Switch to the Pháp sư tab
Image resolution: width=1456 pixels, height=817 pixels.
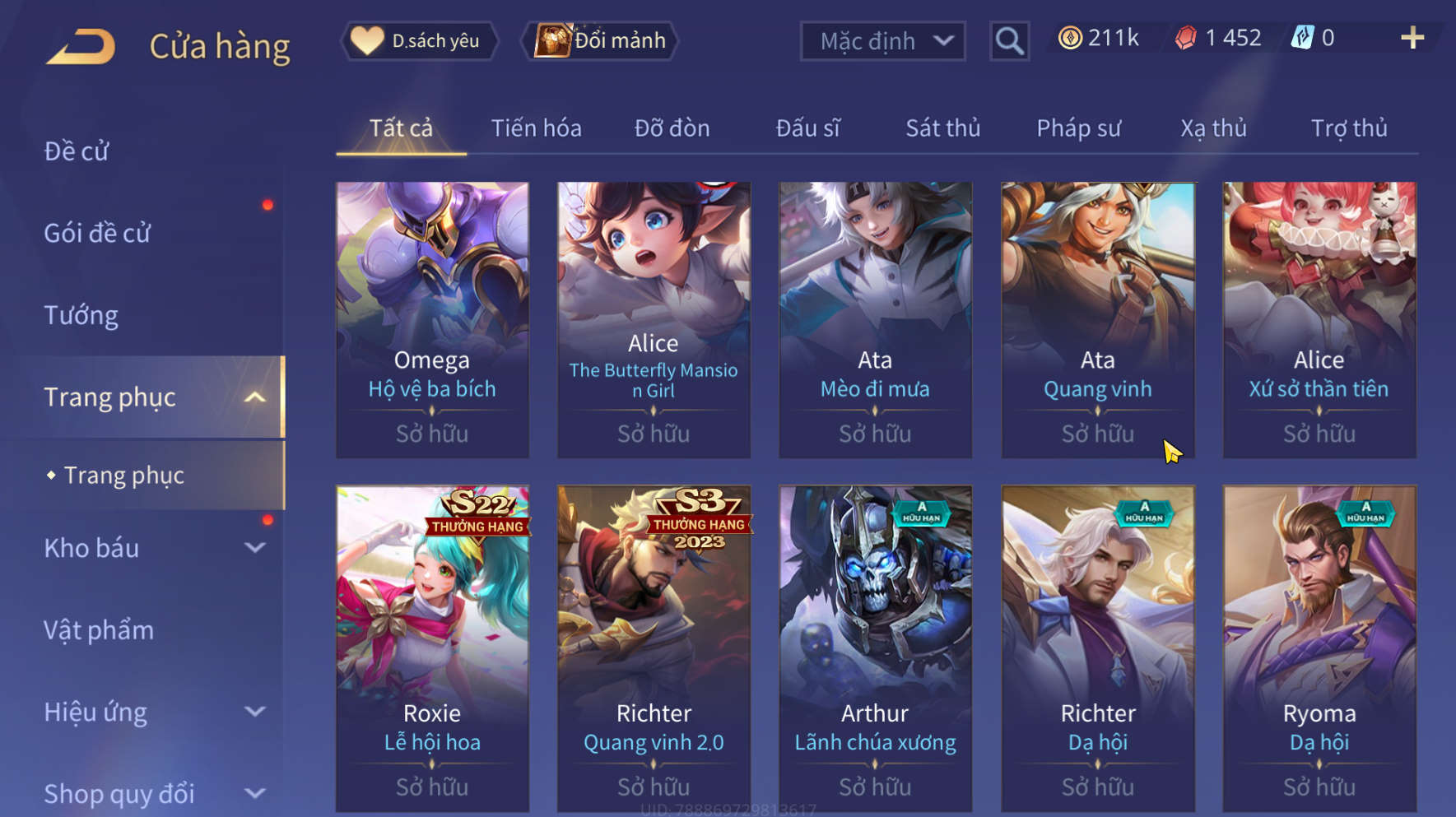coord(1078,128)
